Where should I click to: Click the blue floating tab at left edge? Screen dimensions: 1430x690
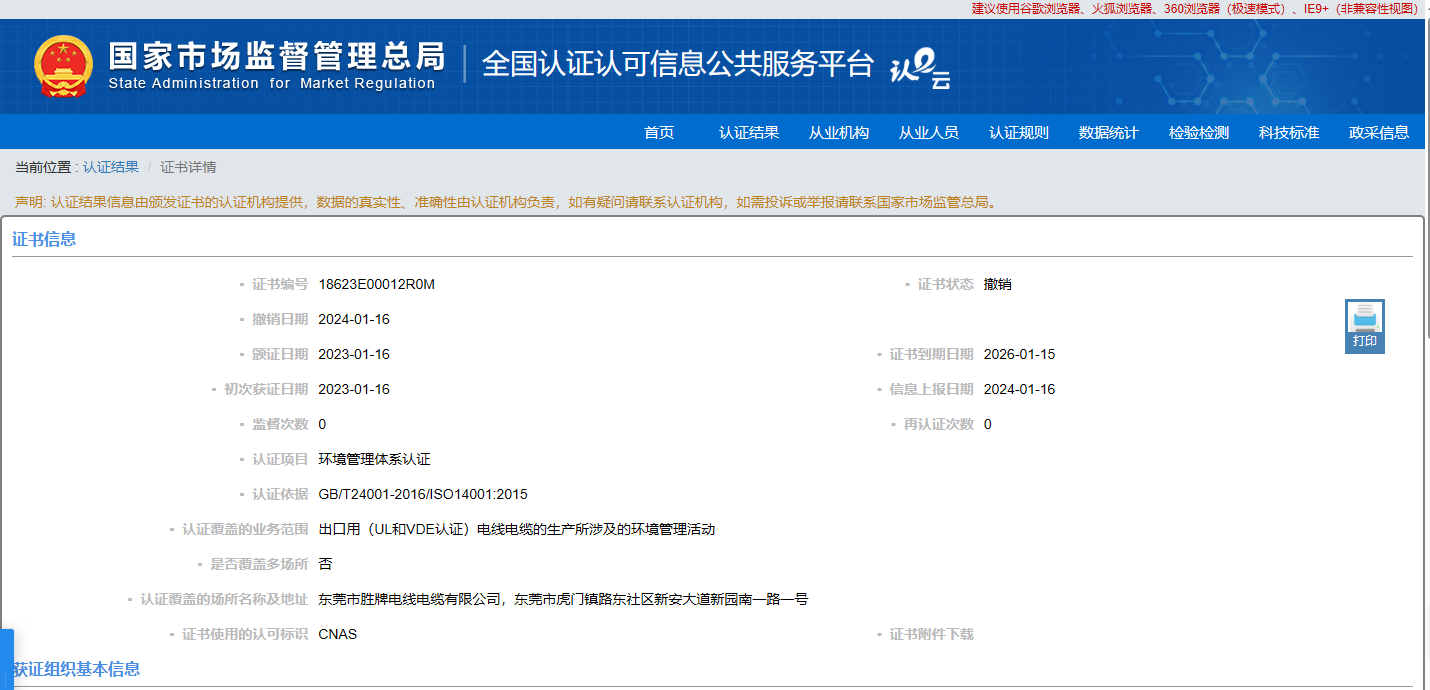coord(6,658)
